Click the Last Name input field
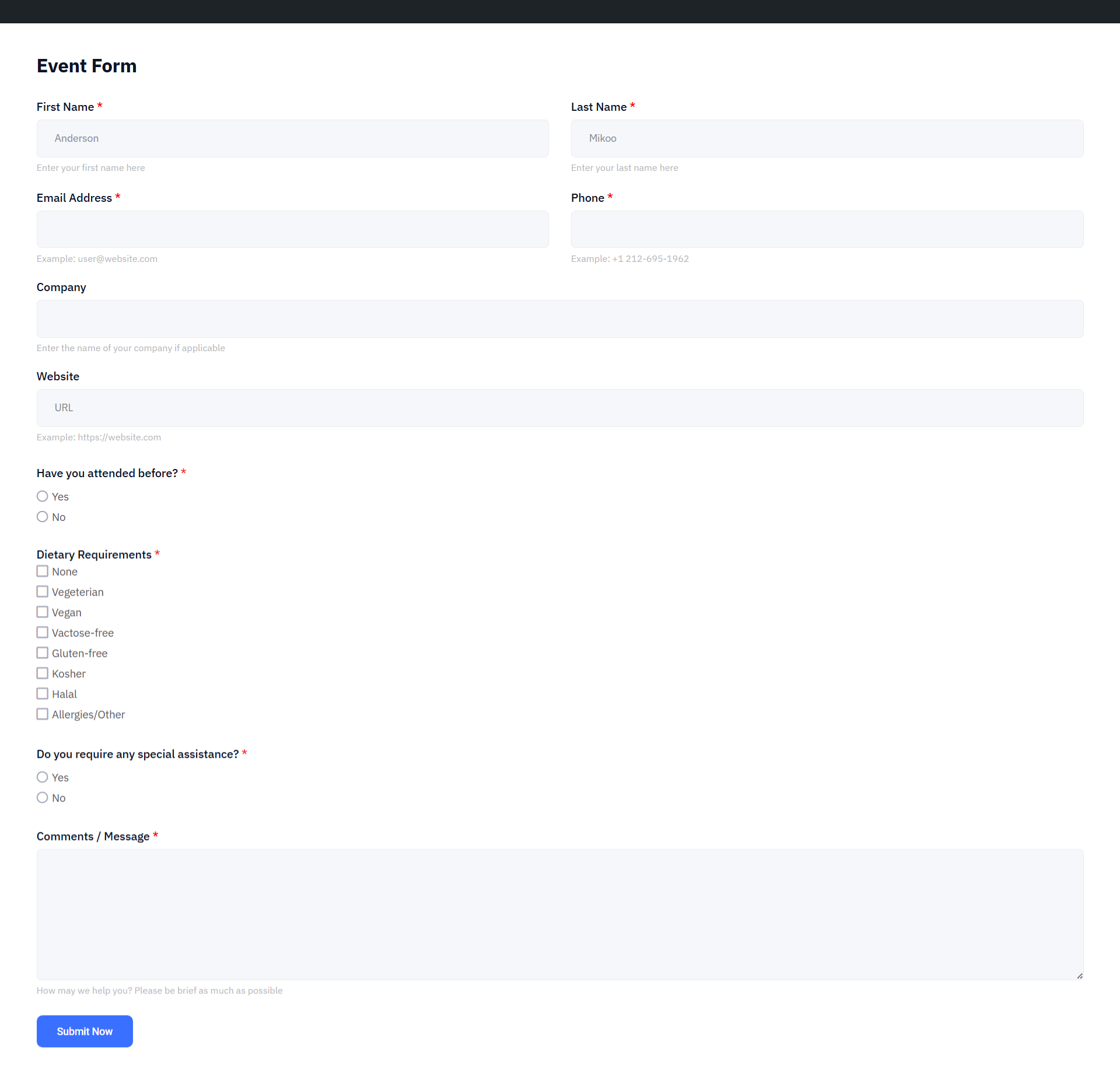This screenshot has height=1085, width=1120. (x=827, y=138)
